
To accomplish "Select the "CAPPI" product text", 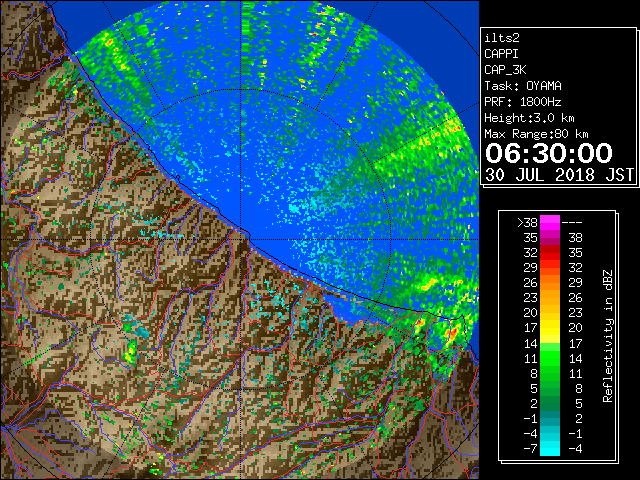I will pyautogui.click(x=501, y=54).
